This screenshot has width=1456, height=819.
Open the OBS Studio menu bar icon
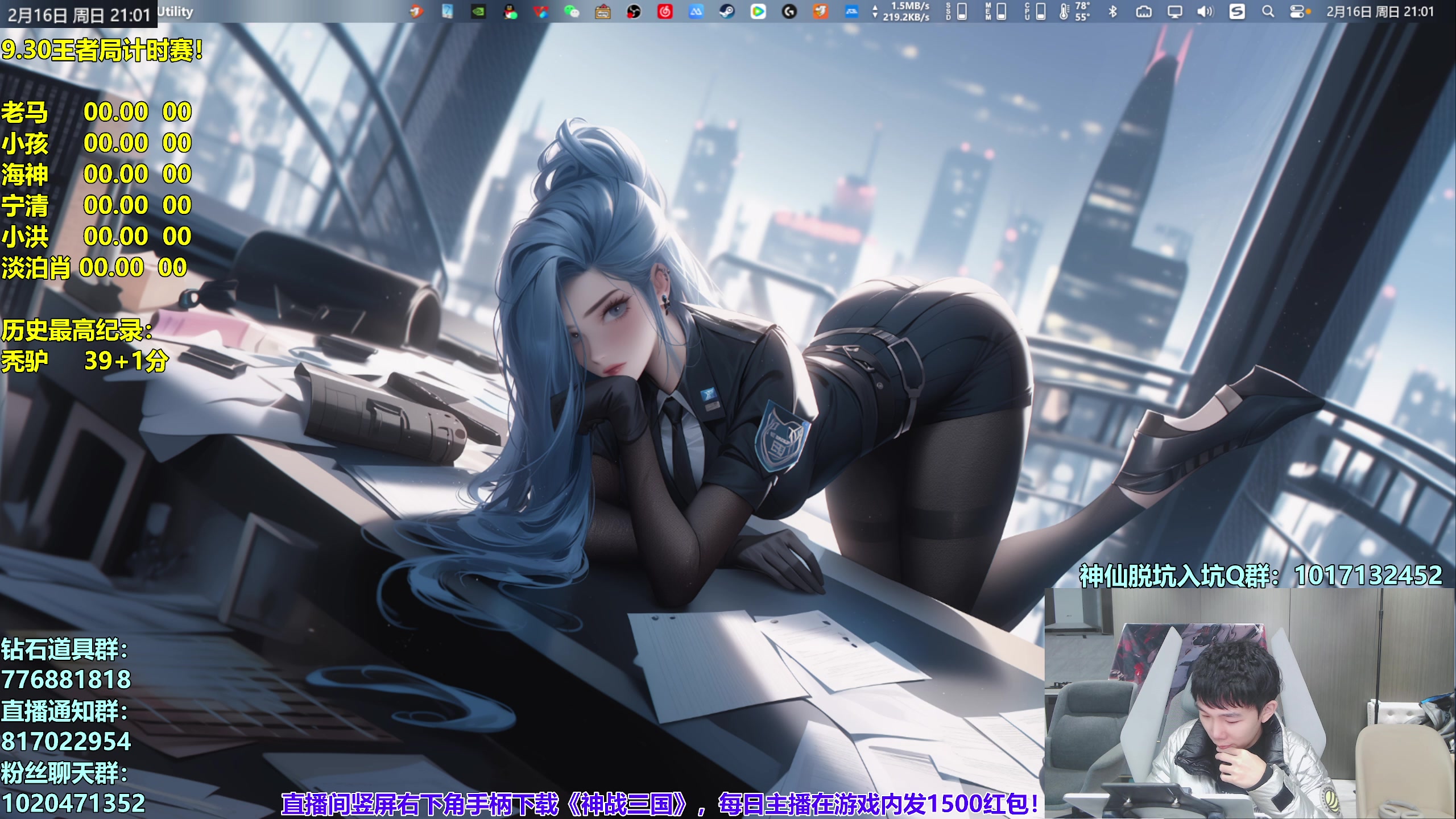[634, 11]
